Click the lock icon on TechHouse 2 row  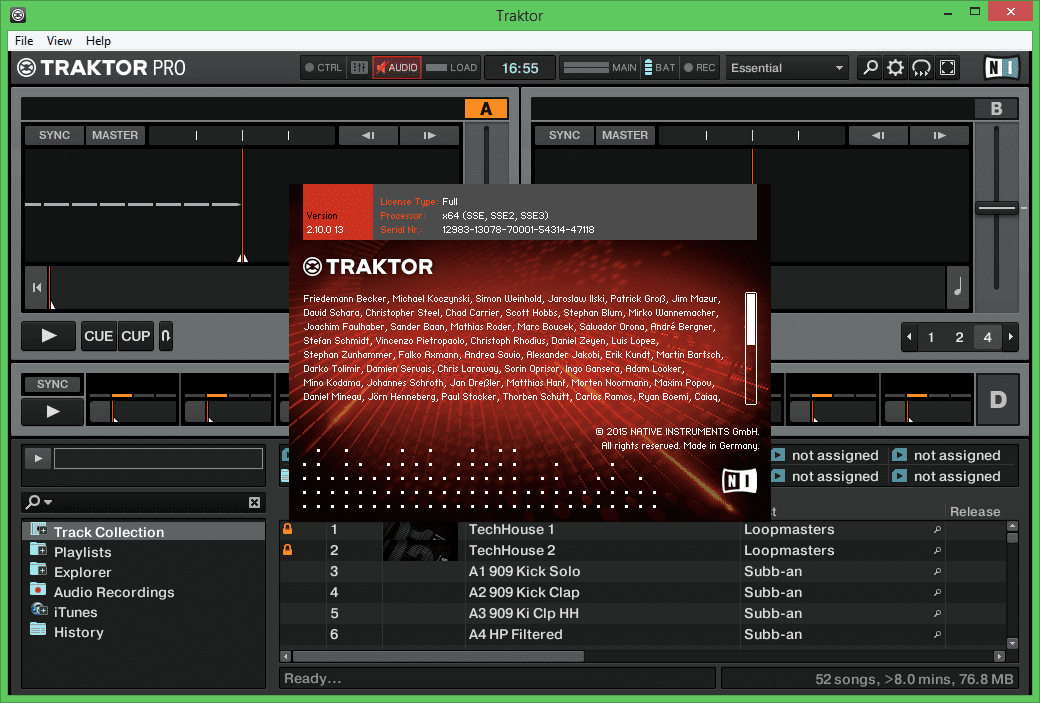pyautogui.click(x=287, y=550)
